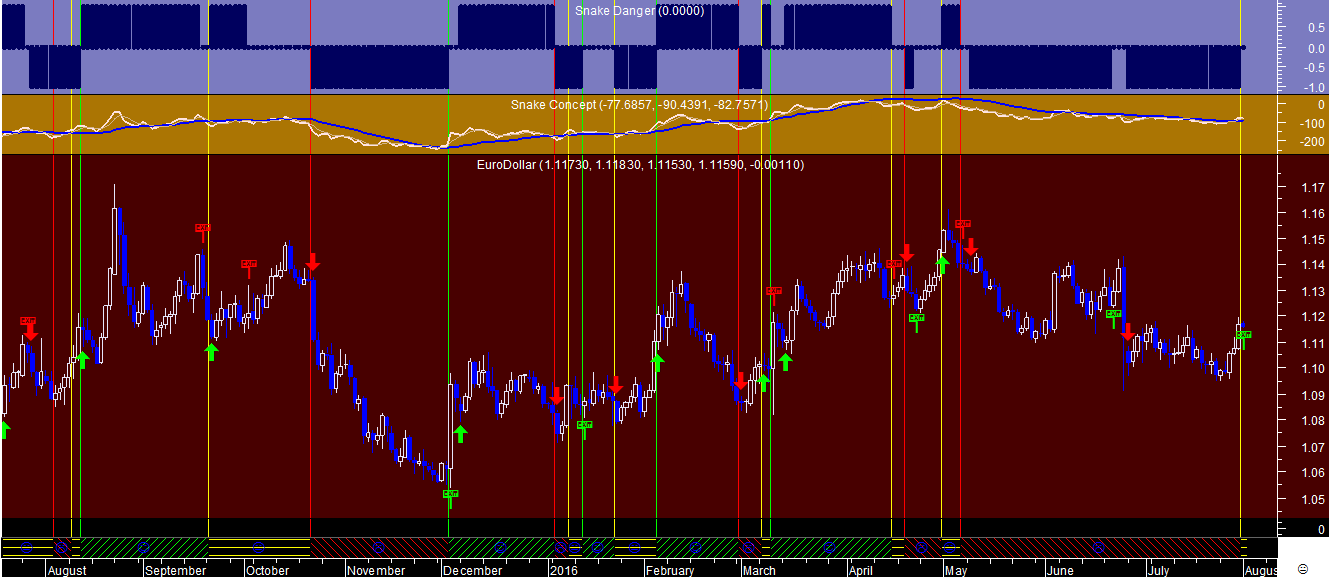Click the green buy arrow on September's yellow line
1329x577 pixels.
(x=211, y=351)
